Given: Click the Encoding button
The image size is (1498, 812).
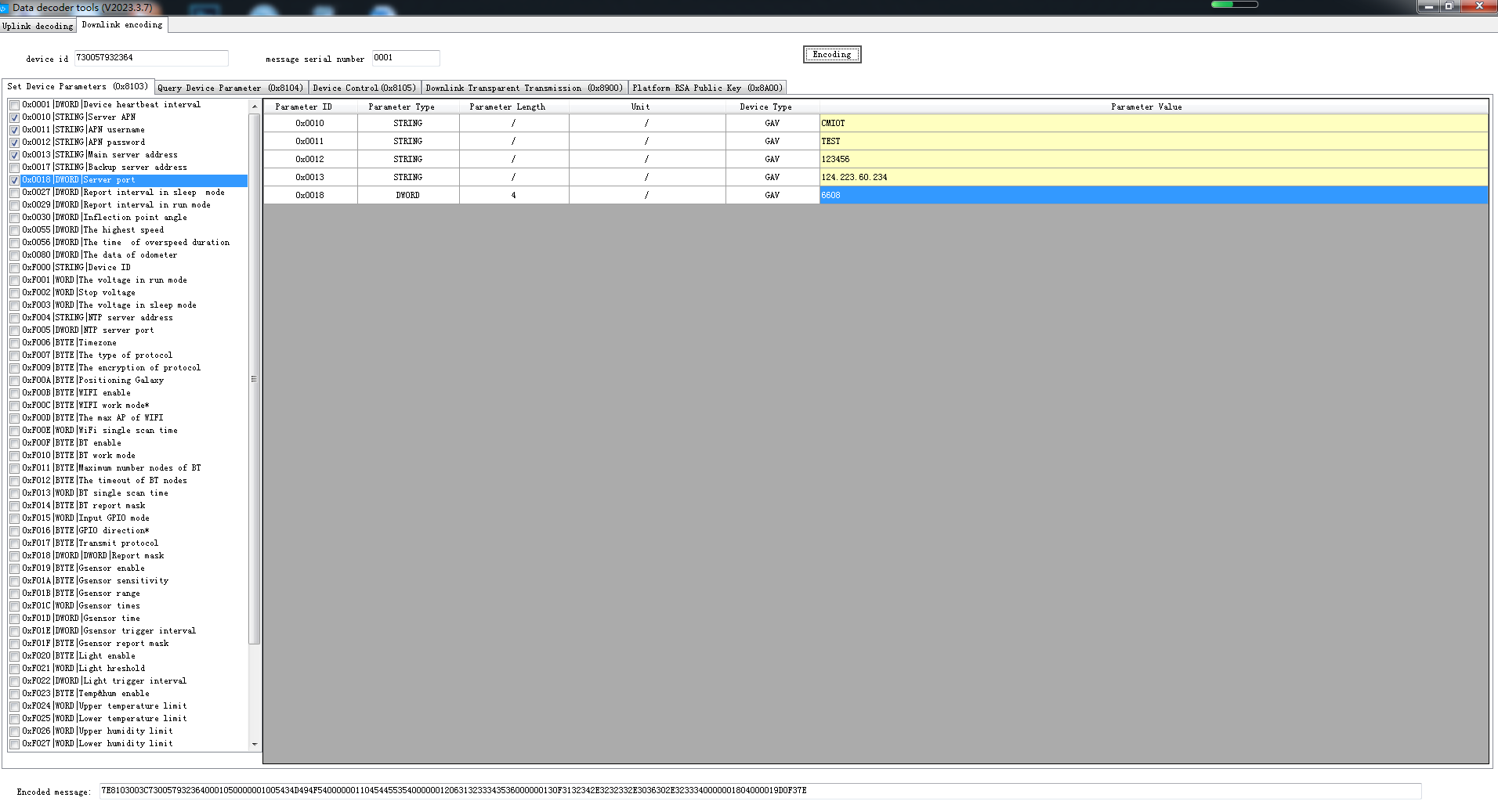Looking at the screenshot, I should pyautogui.click(x=831, y=55).
